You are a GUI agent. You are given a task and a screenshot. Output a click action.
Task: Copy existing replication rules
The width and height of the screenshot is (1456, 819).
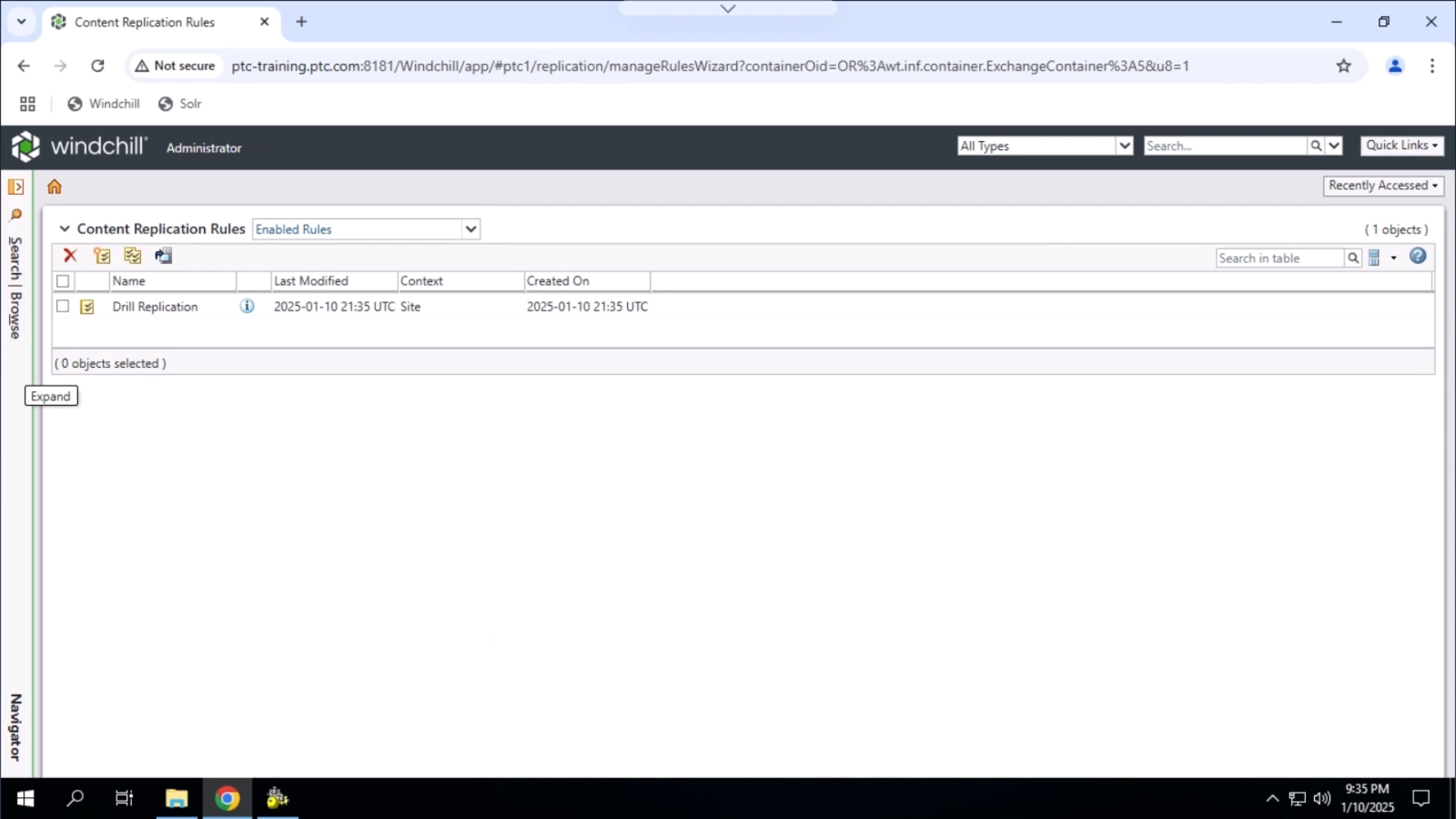click(133, 256)
